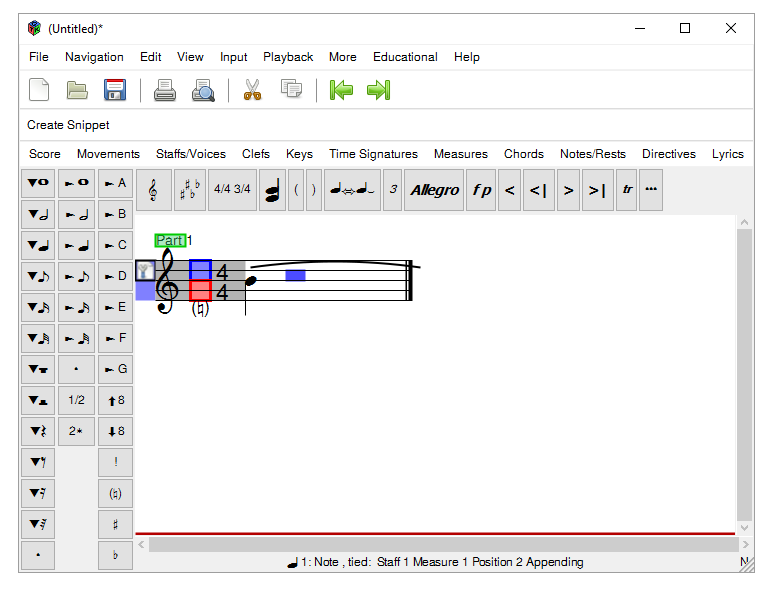
Task: Expand the Movements object menu
Action: pyautogui.click(x=108, y=154)
